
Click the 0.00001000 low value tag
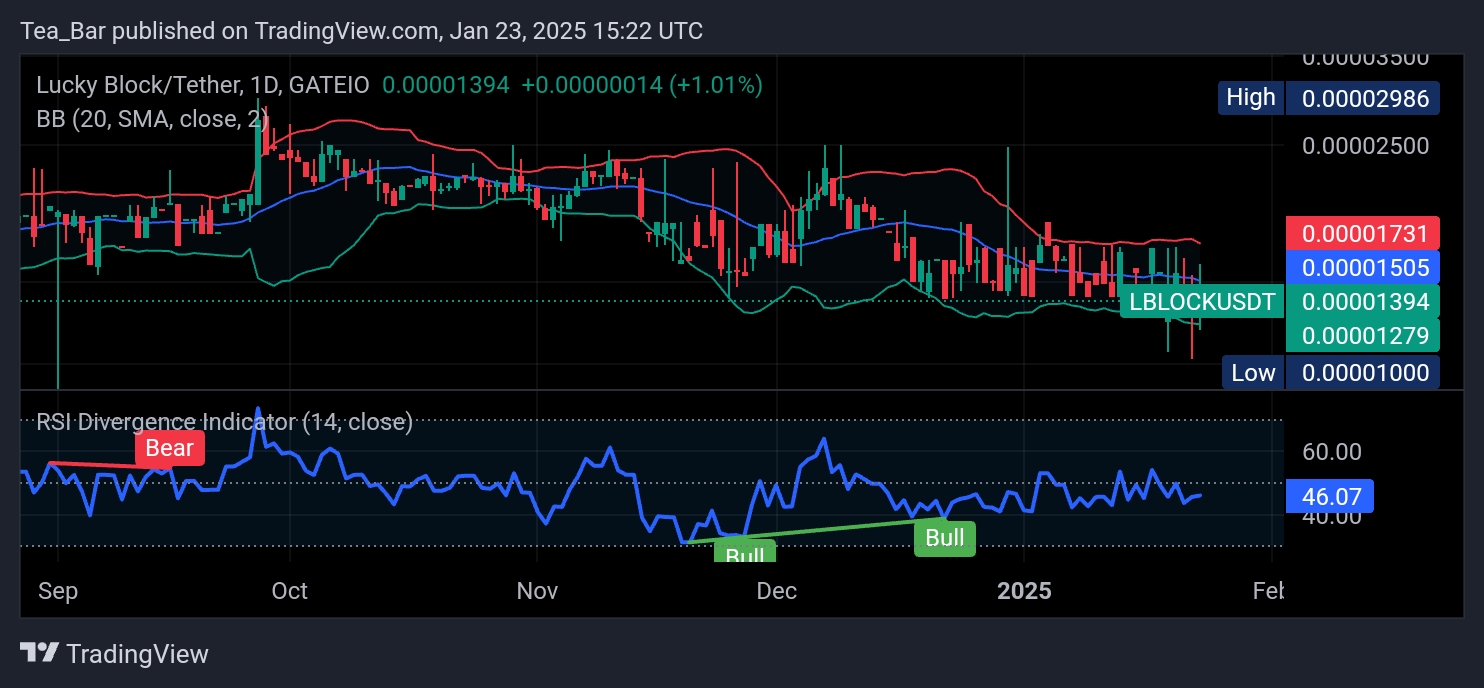coord(1363,373)
